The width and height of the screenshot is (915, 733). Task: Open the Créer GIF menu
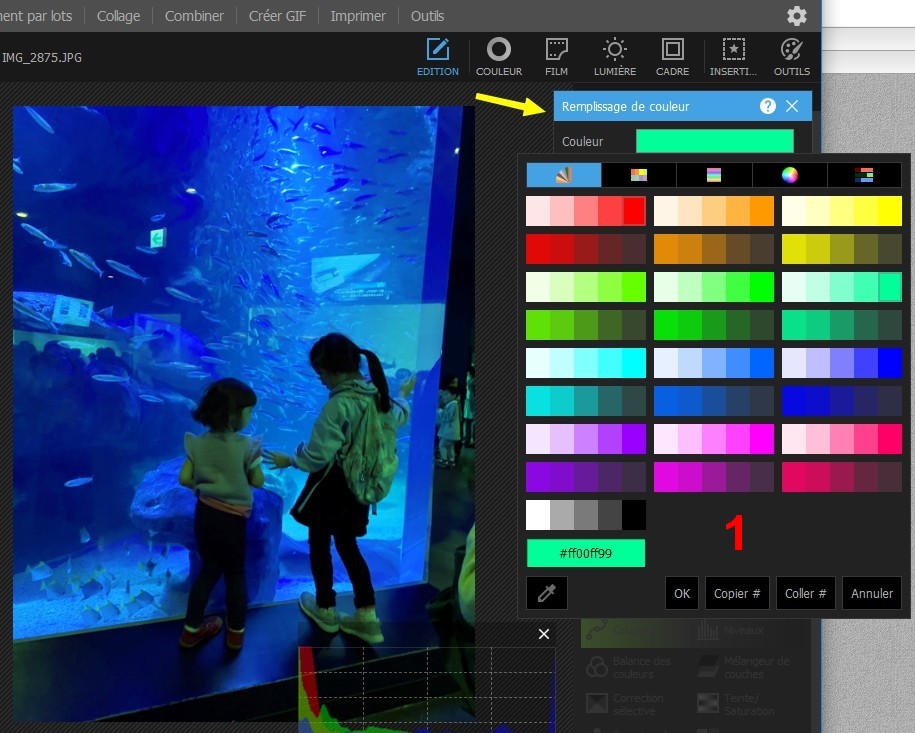pyautogui.click(x=277, y=16)
